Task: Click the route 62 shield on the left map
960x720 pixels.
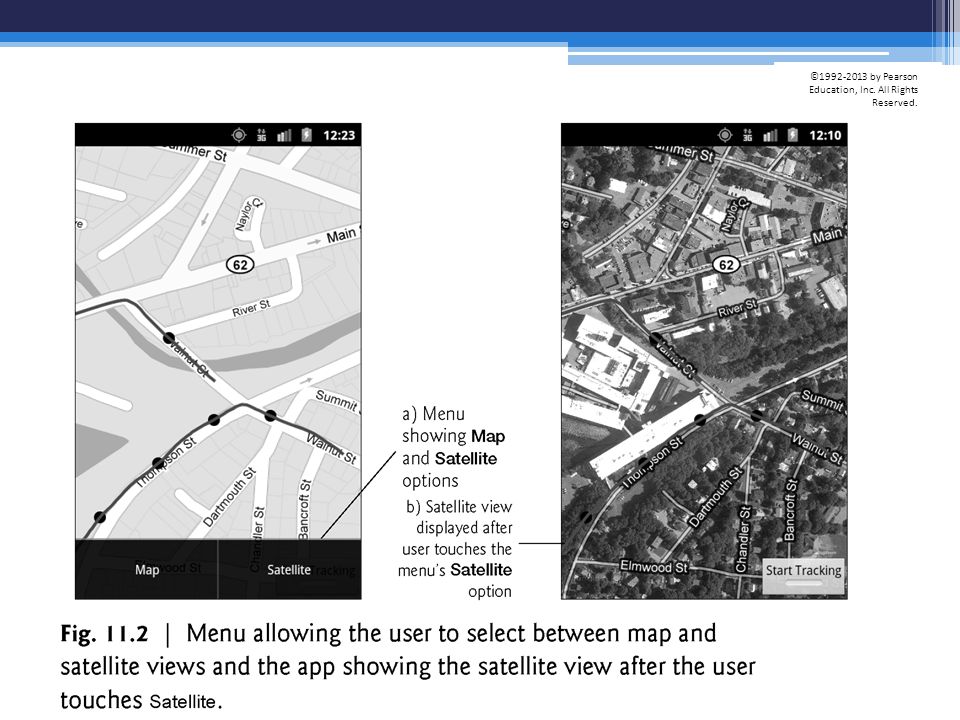Action: 240,264
